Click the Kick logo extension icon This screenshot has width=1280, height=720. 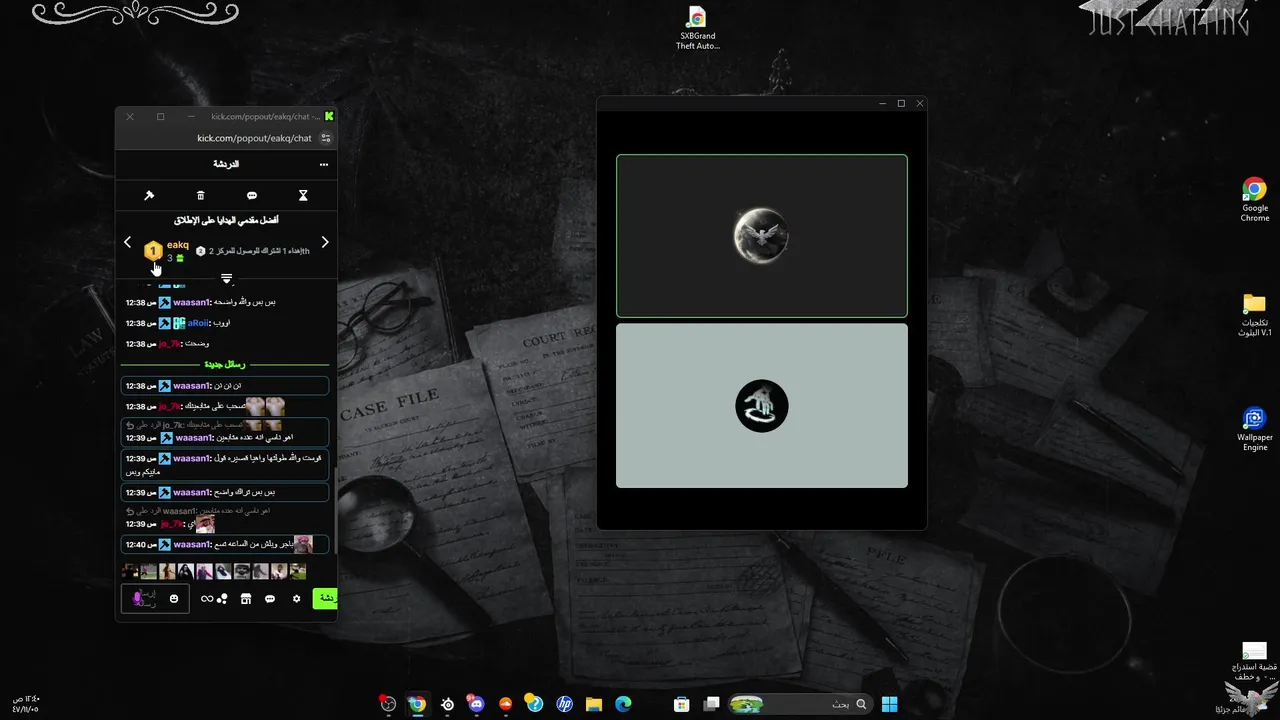click(329, 117)
